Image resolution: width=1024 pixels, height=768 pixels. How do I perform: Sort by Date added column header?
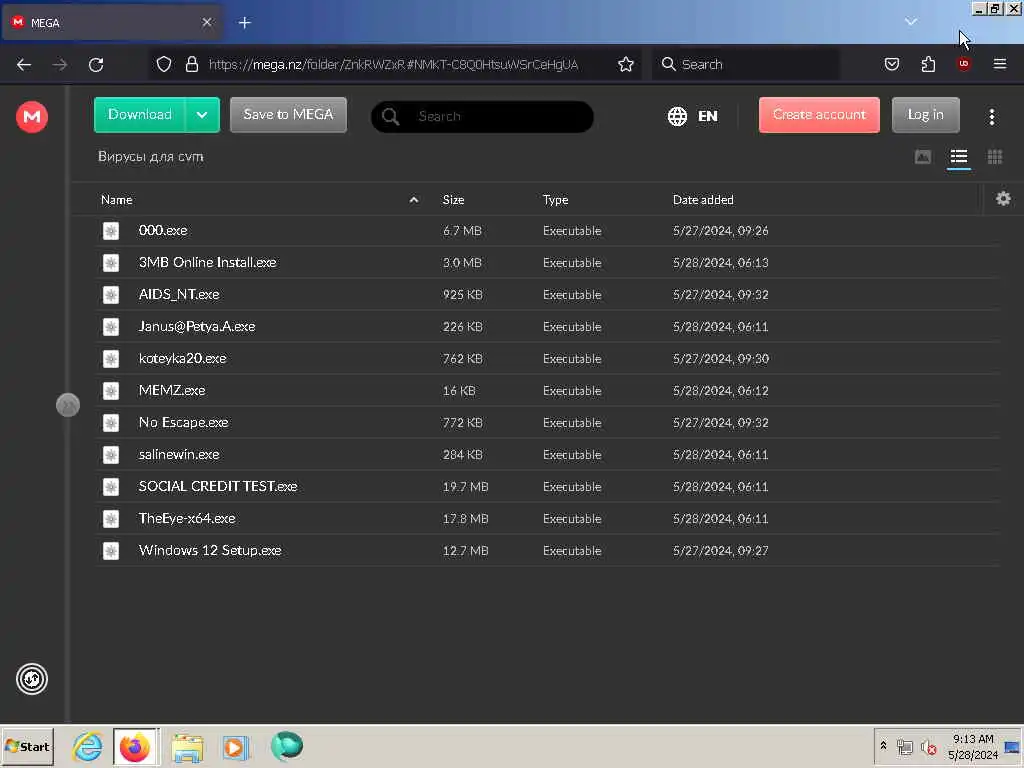coord(703,200)
